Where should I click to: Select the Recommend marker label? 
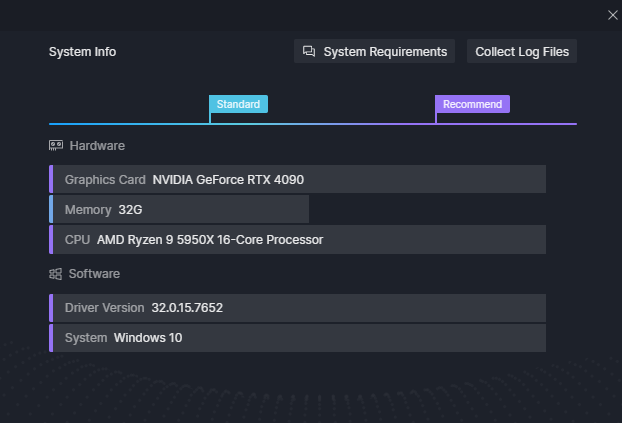(472, 104)
